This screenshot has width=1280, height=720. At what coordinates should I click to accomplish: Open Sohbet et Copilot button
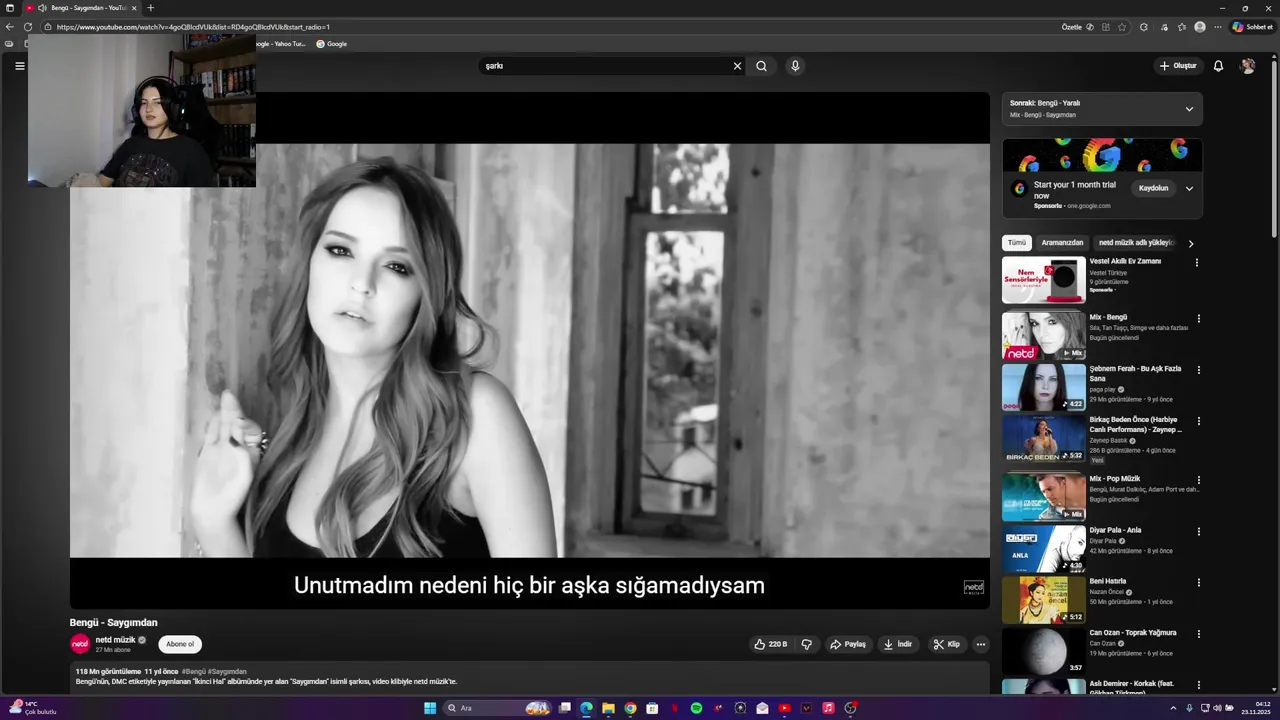click(x=1253, y=27)
